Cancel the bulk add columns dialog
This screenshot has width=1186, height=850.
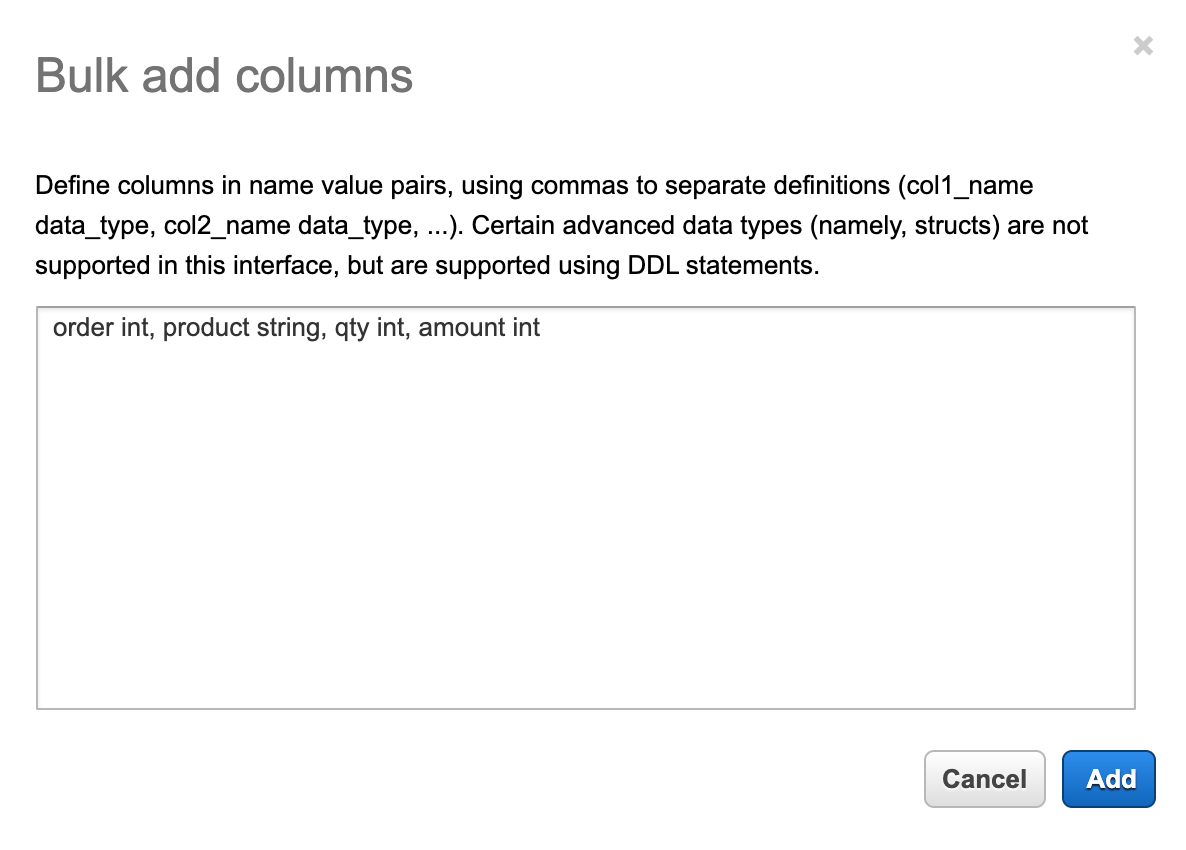point(984,779)
